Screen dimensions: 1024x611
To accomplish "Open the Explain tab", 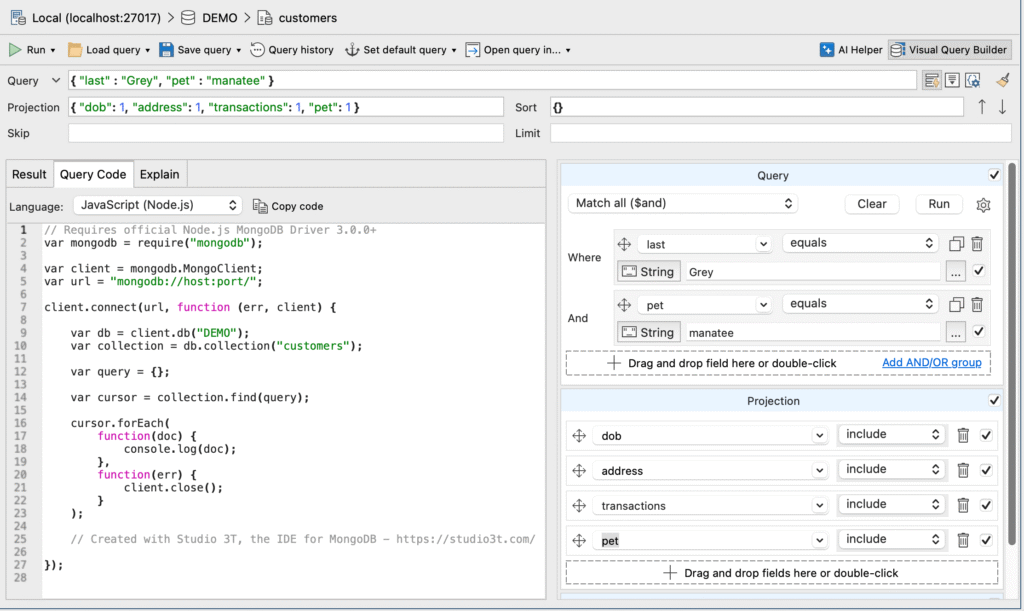I will 160,174.
